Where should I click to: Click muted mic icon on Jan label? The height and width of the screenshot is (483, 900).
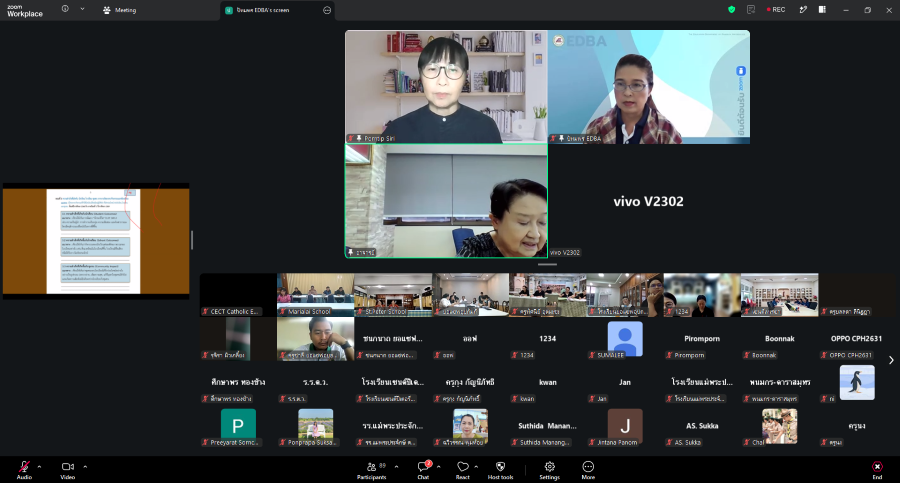(x=592, y=399)
